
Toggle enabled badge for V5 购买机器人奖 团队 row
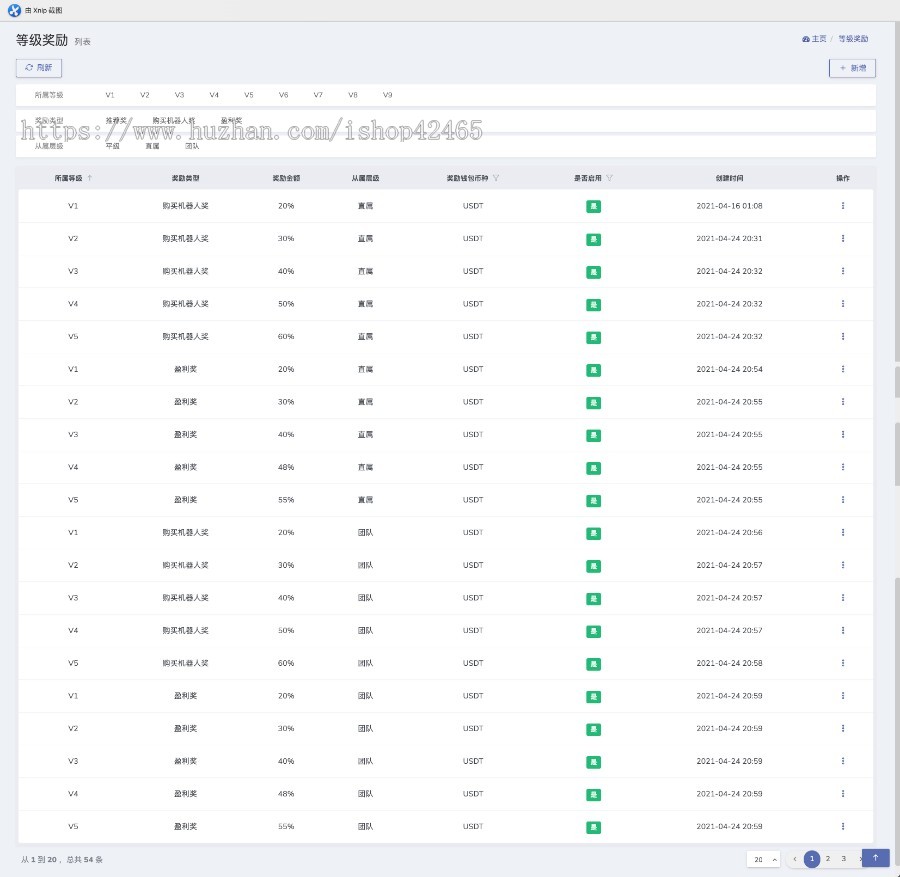(x=593, y=665)
